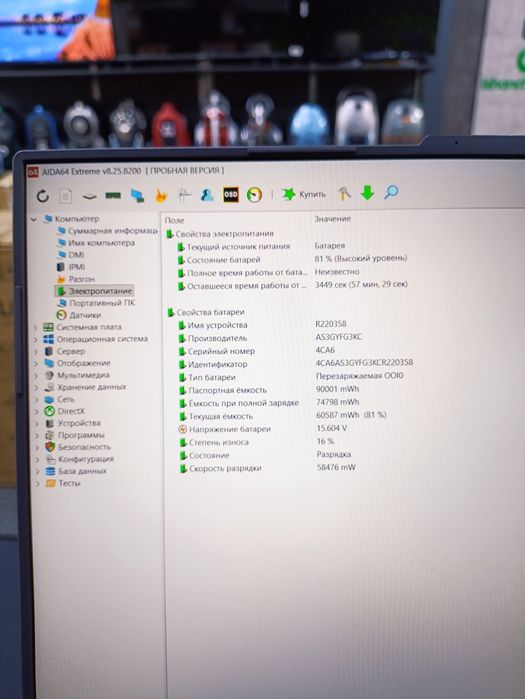Click the Конфигурация category icon
The width and height of the screenshot is (525, 699).
(51, 459)
